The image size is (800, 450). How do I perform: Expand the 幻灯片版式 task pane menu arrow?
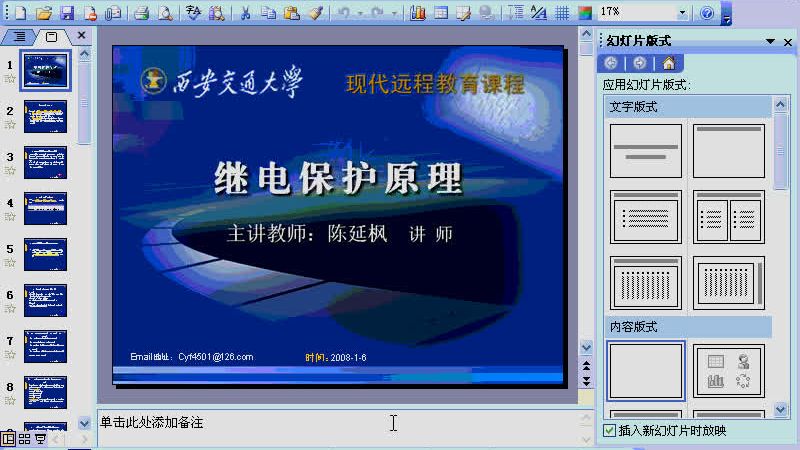pos(770,41)
